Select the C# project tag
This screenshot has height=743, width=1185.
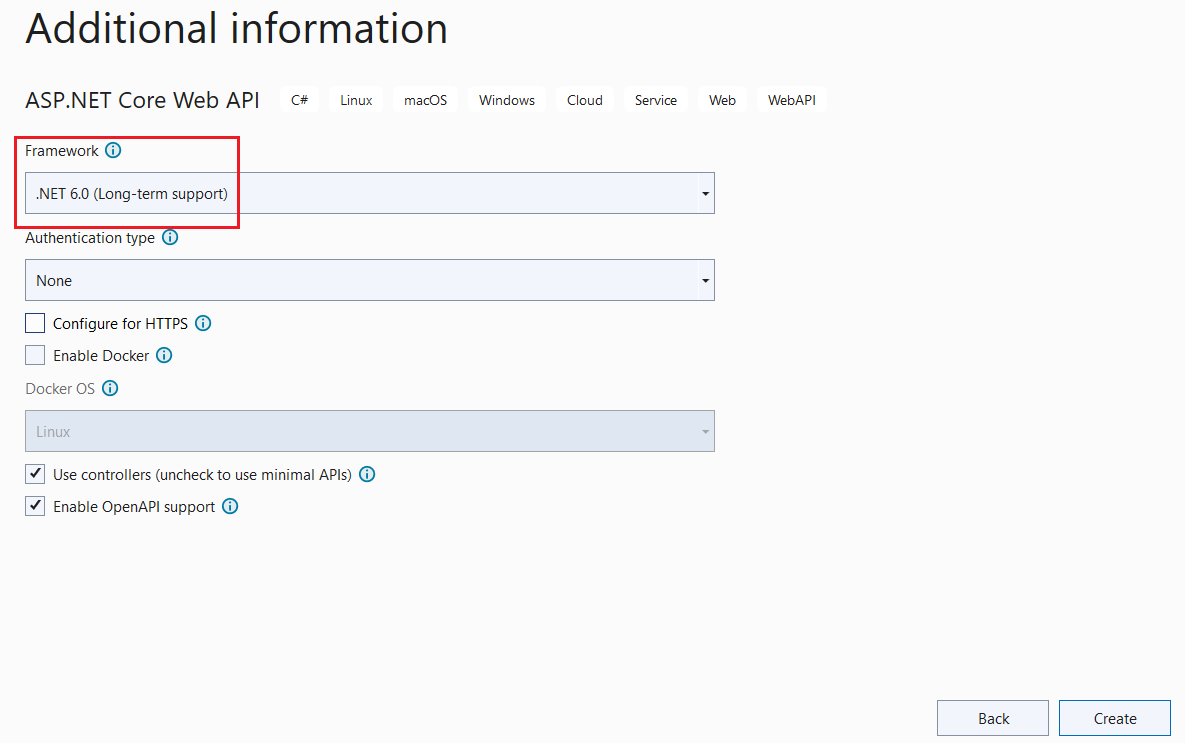[x=299, y=99]
